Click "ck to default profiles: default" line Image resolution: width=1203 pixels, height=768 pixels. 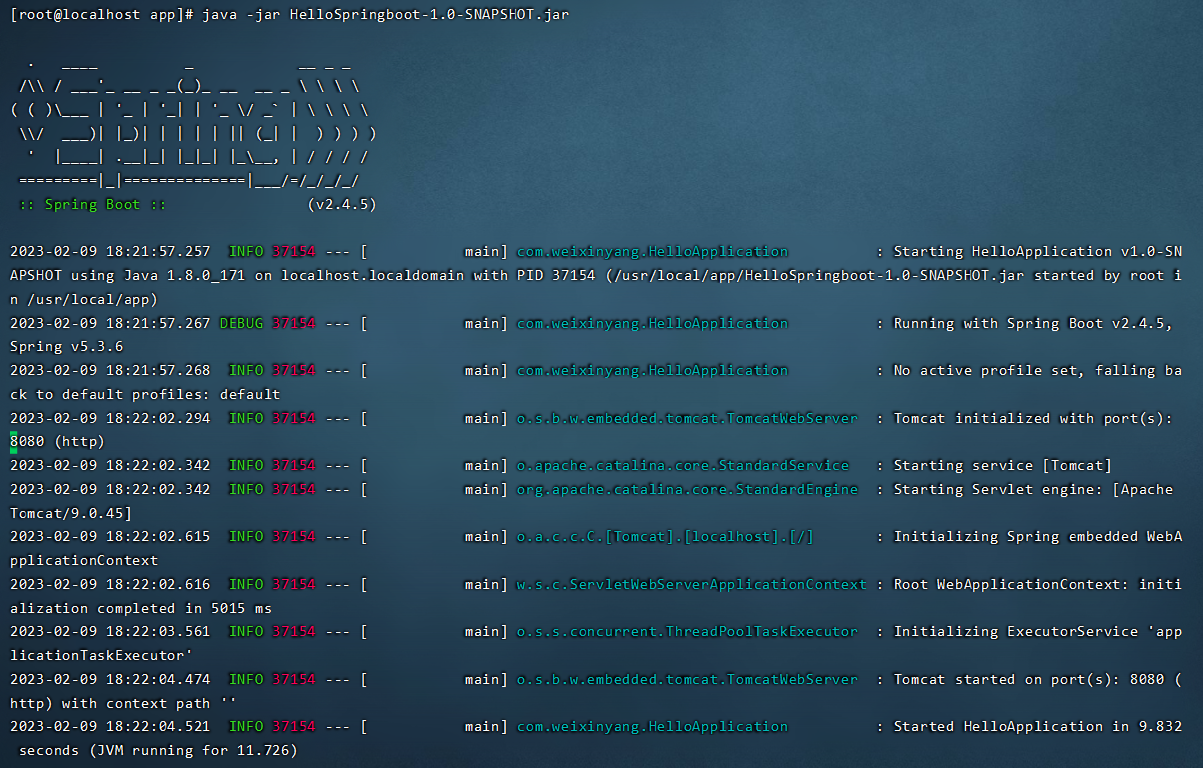pyautogui.click(x=145, y=394)
